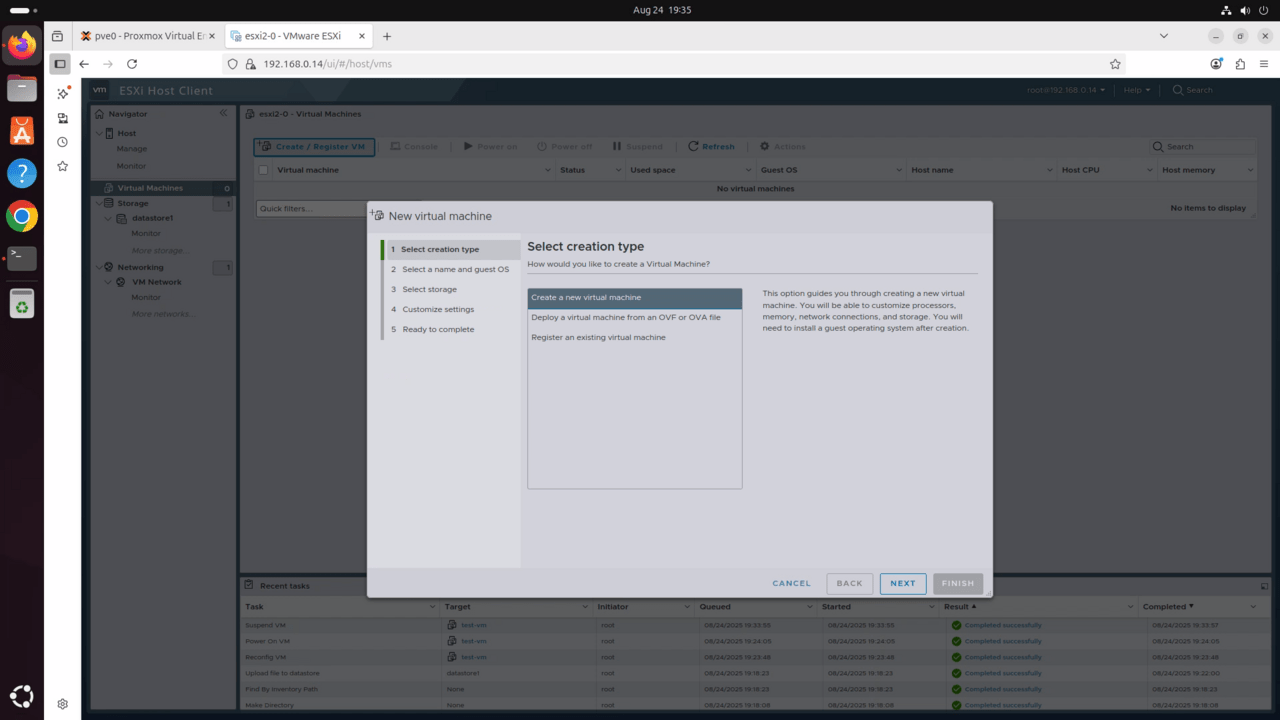The width and height of the screenshot is (1280, 720).
Task: Open the Files app in the dock
Action: pyautogui.click(x=22, y=88)
